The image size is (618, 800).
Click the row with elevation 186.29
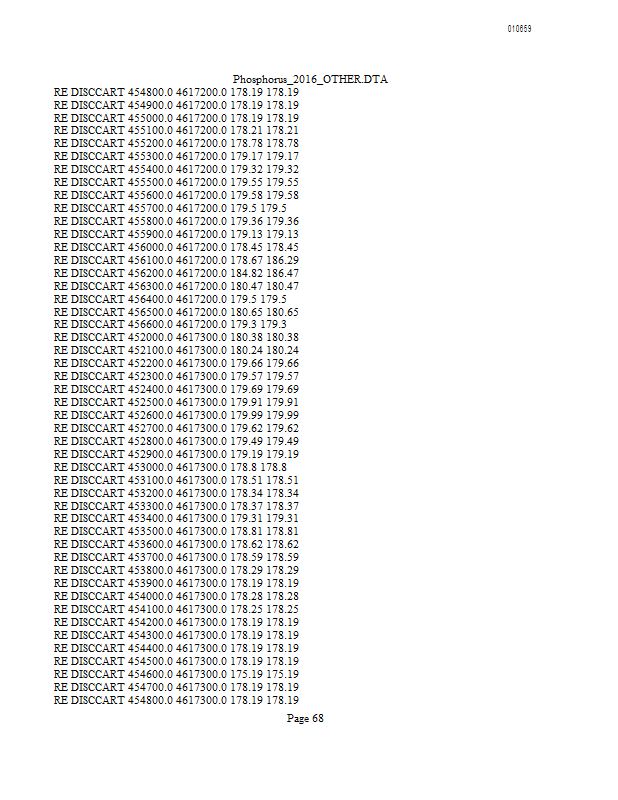point(176,260)
